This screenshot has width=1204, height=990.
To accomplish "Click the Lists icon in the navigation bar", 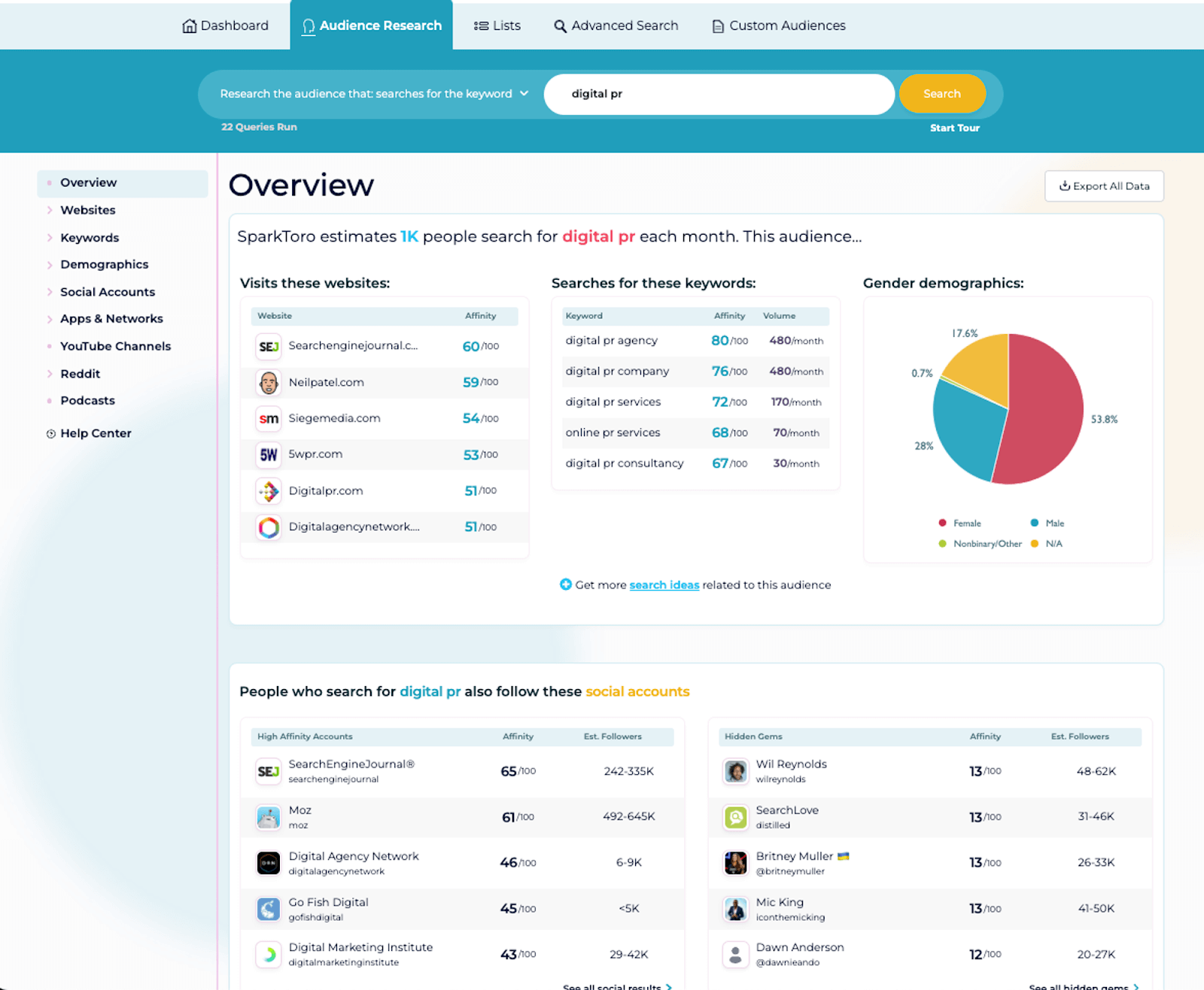I will coord(481,26).
